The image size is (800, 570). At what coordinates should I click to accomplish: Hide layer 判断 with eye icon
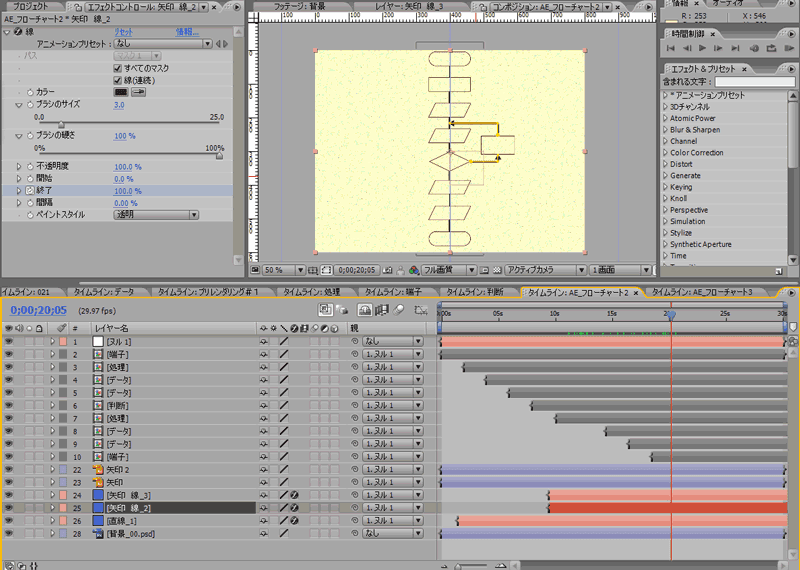pos(9,405)
